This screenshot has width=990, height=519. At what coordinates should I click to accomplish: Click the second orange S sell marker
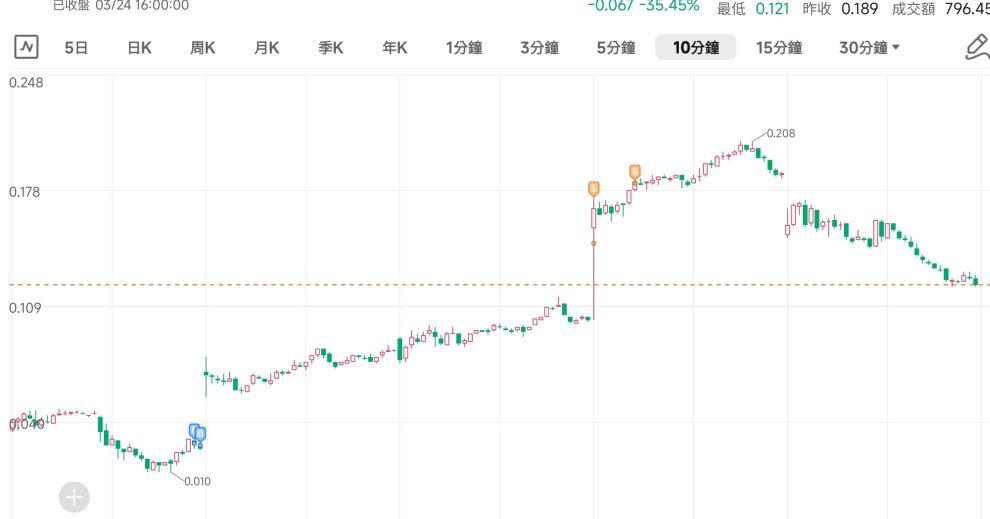coord(634,172)
